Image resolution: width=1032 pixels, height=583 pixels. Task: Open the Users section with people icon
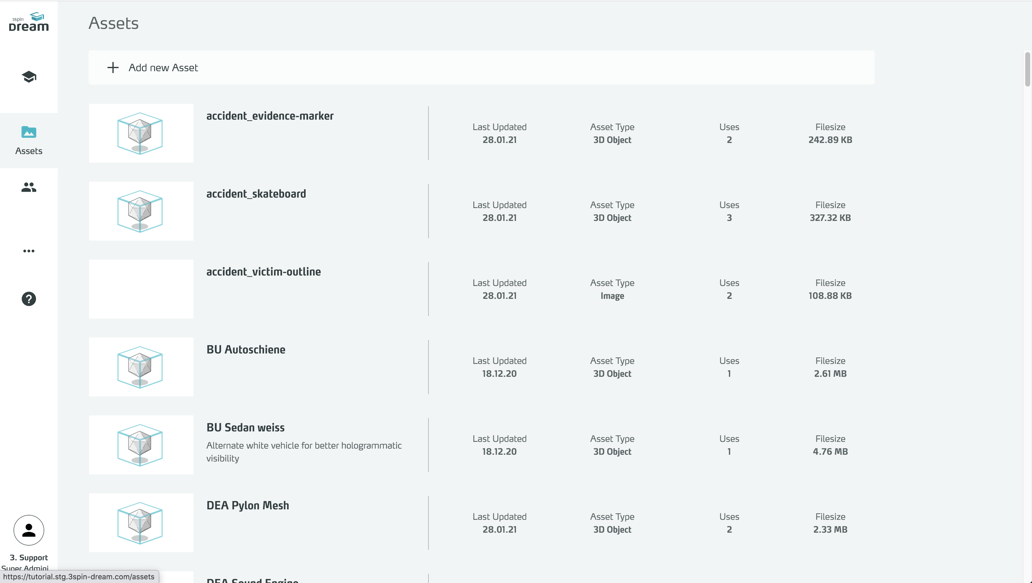coord(29,187)
